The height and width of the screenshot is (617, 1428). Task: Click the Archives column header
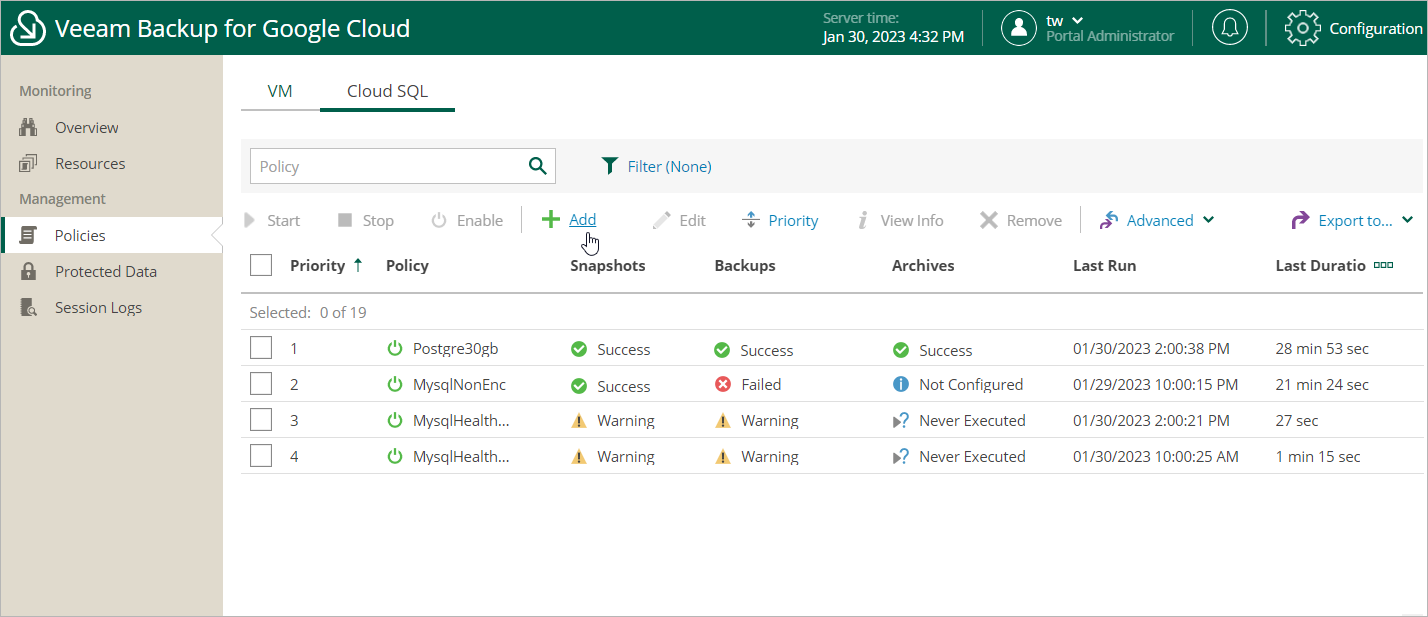[x=923, y=265]
